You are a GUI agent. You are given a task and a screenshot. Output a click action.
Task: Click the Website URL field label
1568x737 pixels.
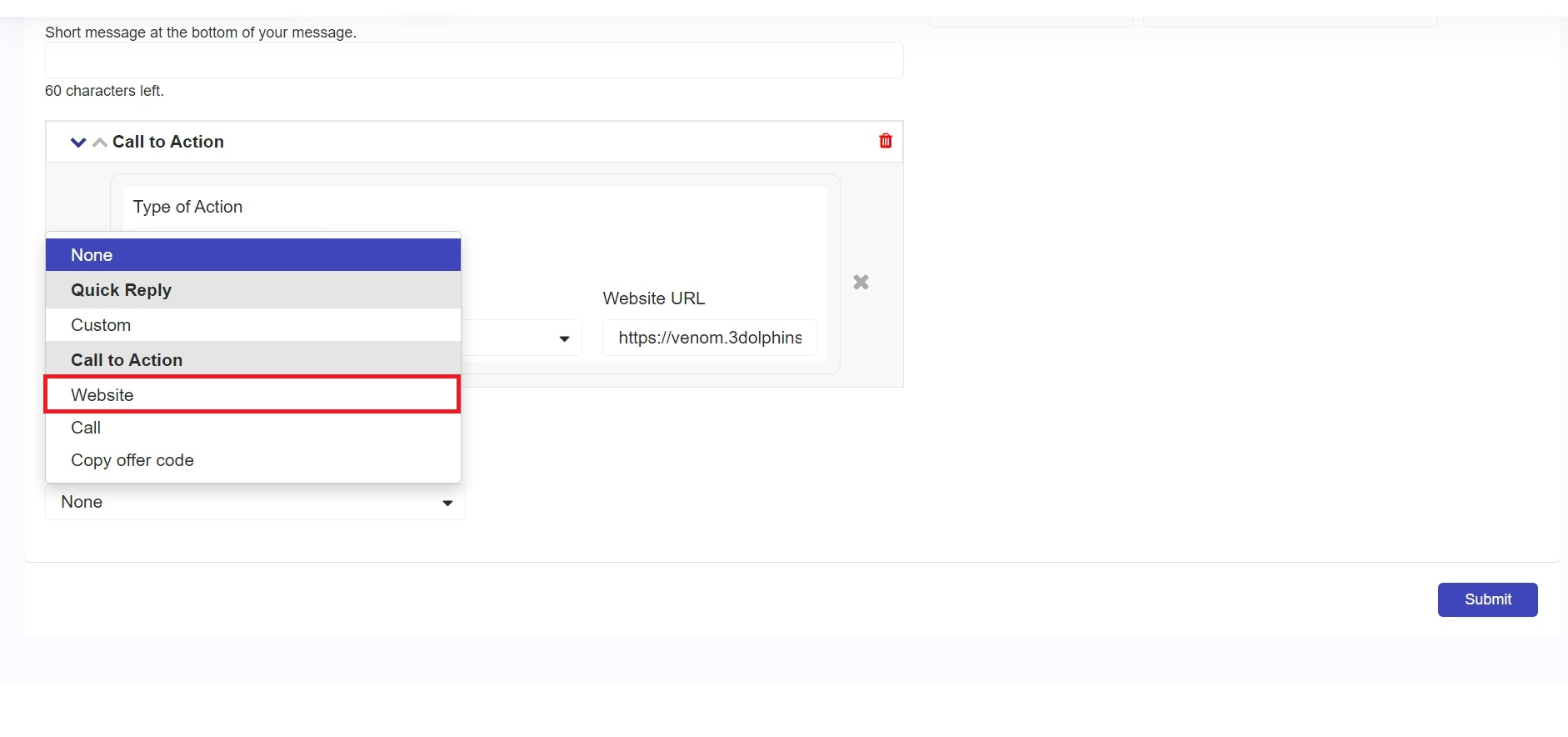[653, 298]
